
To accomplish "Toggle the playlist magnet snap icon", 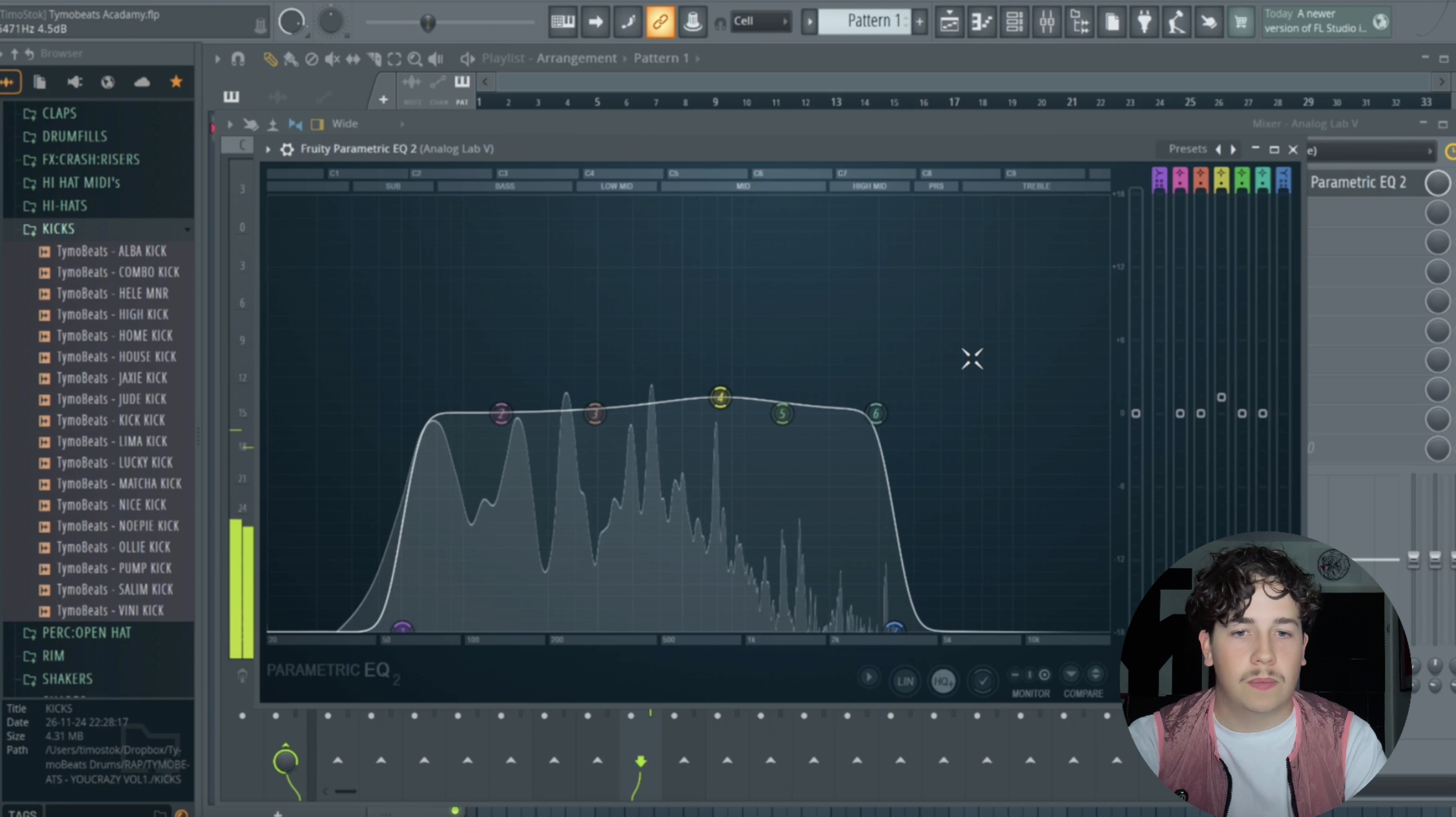I will (x=238, y=59).
